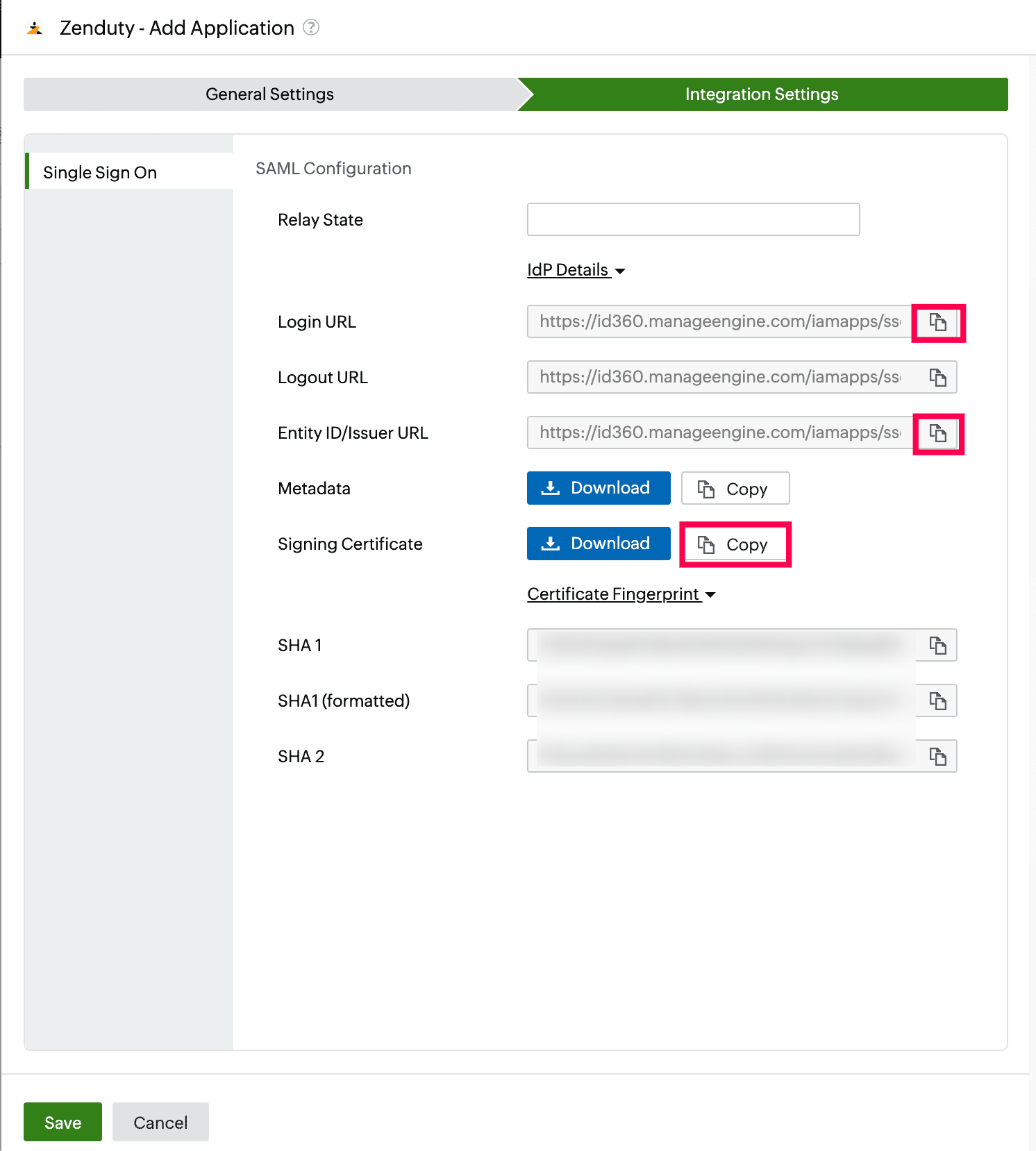The width and height of the screenshot is (1036, 1151).
Task: Click the Zenduty - Add Application title
Action: tap(177, 28)
